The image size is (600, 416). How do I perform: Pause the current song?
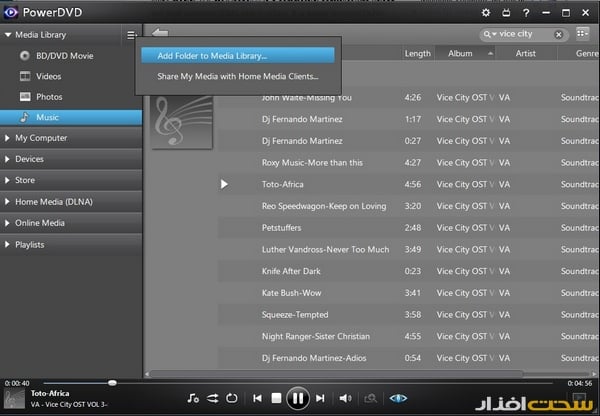(x=298, y=398)
